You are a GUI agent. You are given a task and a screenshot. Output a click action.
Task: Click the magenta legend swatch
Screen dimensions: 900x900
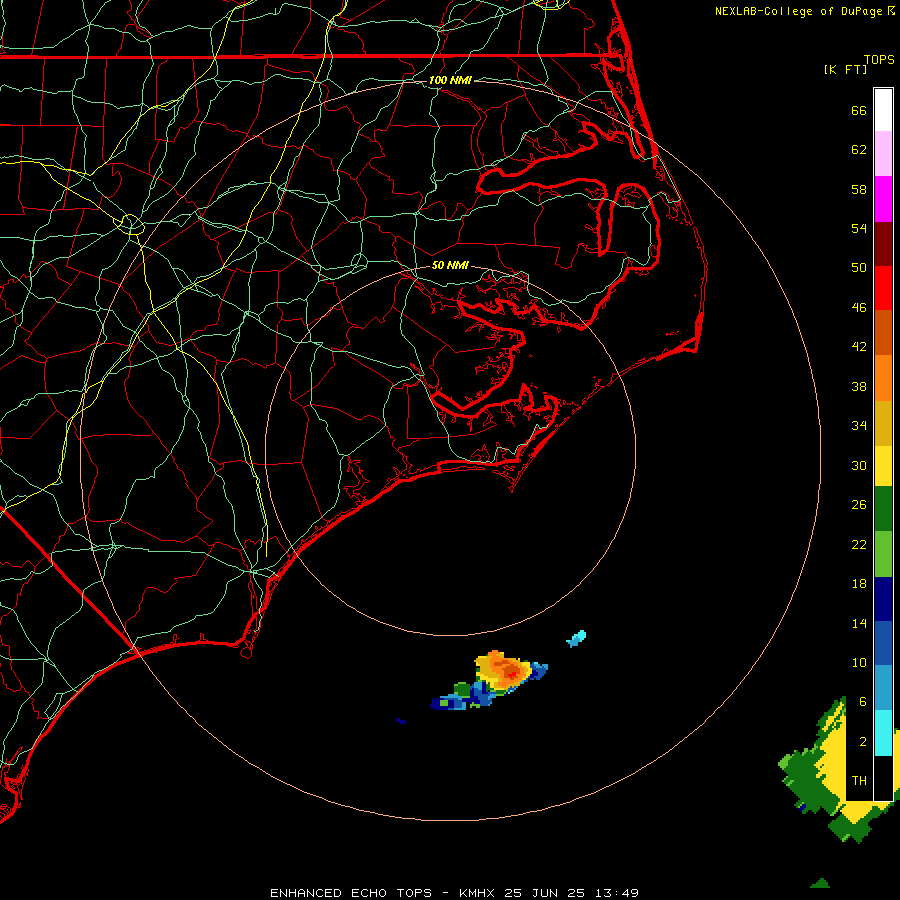pyautogui.click(x=883, y=199)
